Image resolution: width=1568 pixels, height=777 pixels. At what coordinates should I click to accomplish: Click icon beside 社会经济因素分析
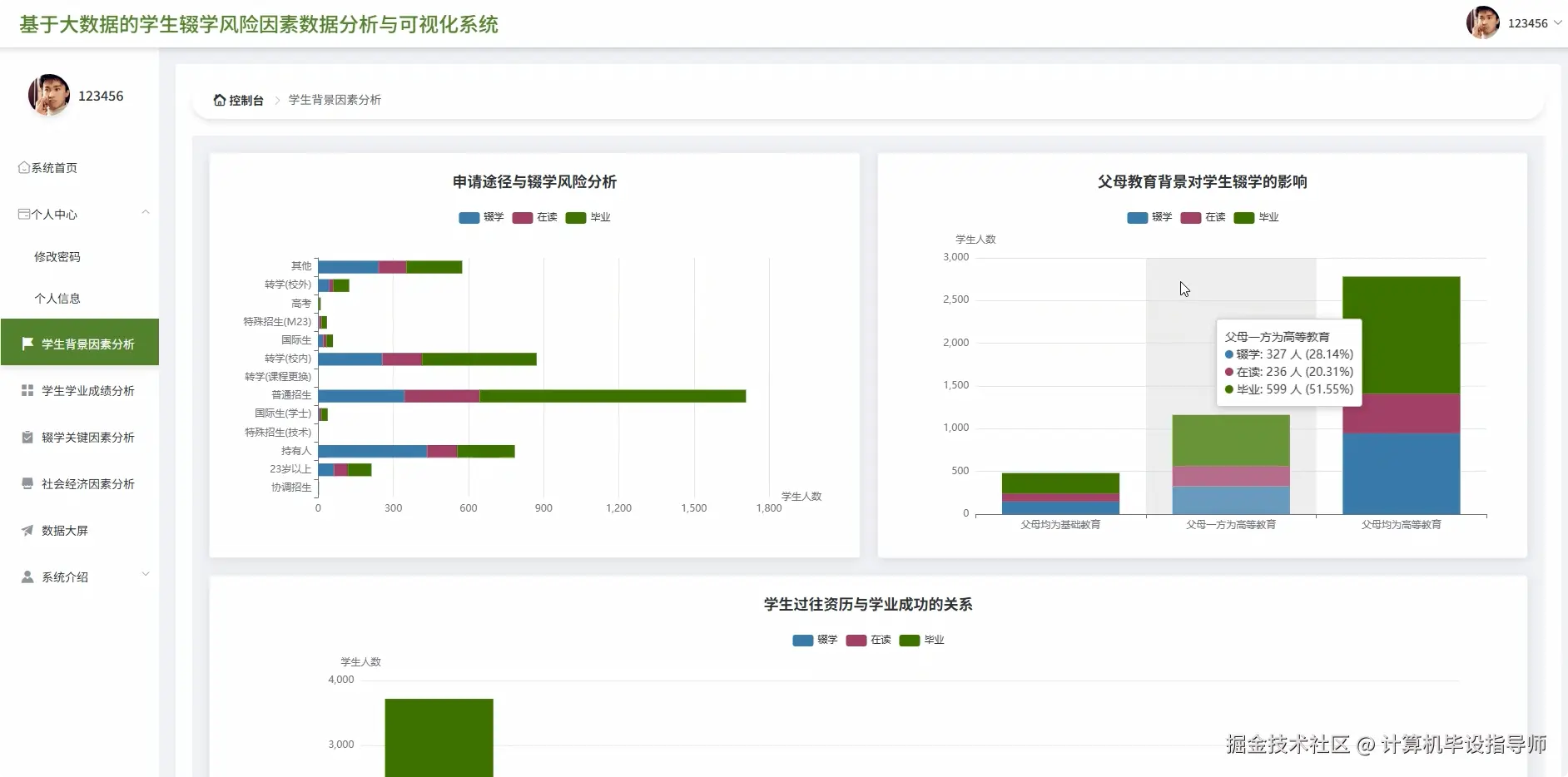[27, 483]
